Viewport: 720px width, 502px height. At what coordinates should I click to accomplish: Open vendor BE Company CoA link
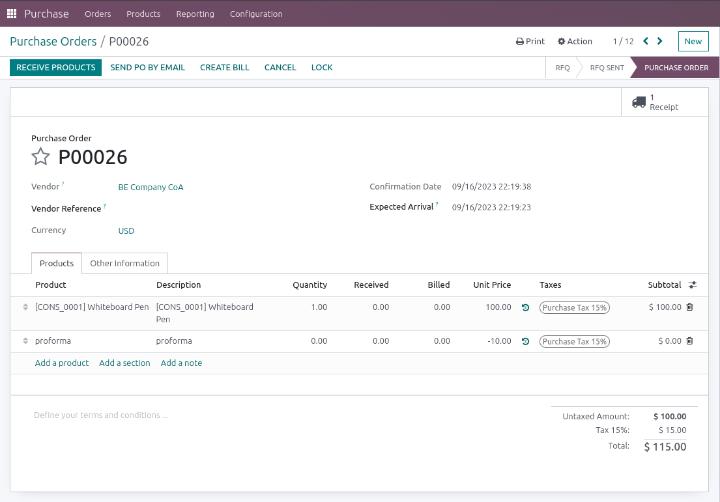click(x=151, y=187)
